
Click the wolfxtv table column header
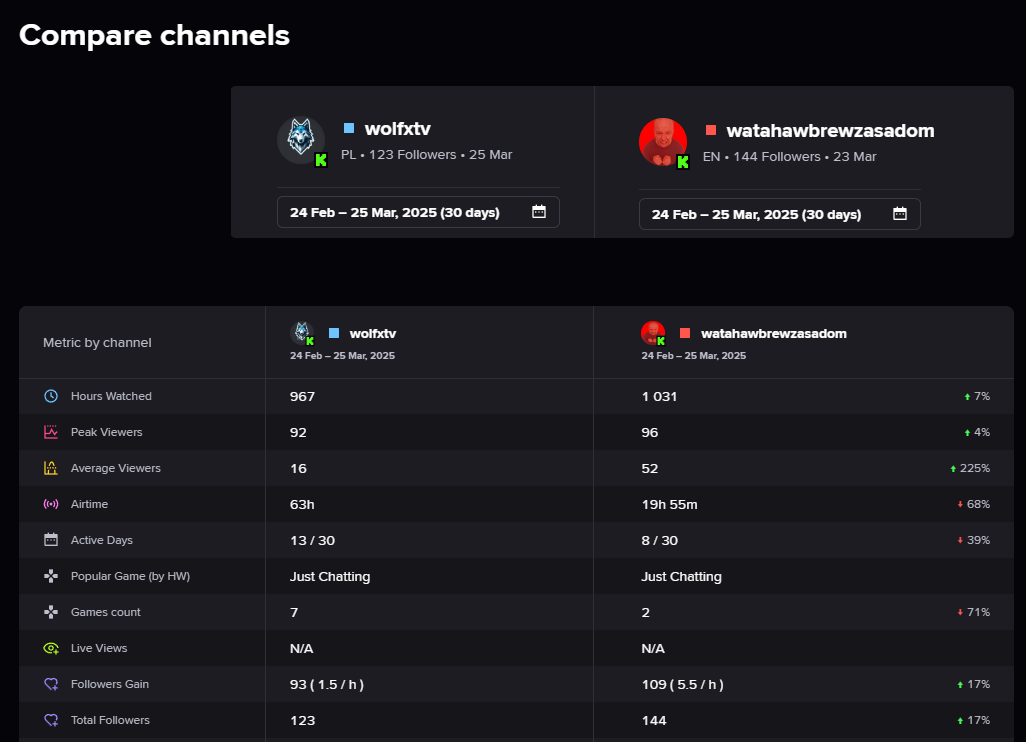point(373,333)
